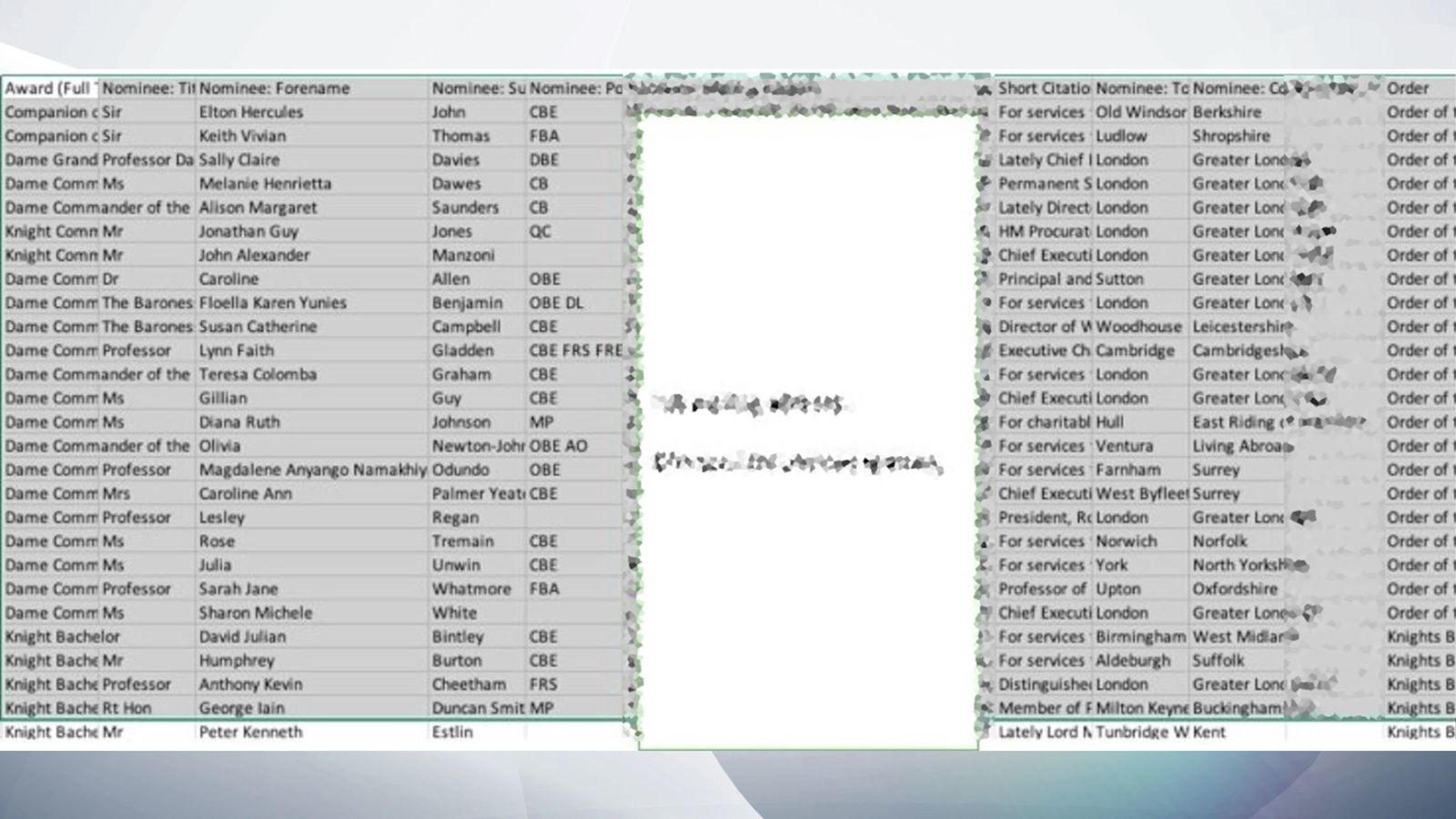Click the title cell 'Rt Hon'
The width and height of the screenshot is (1456, 819).
point(147,707)
